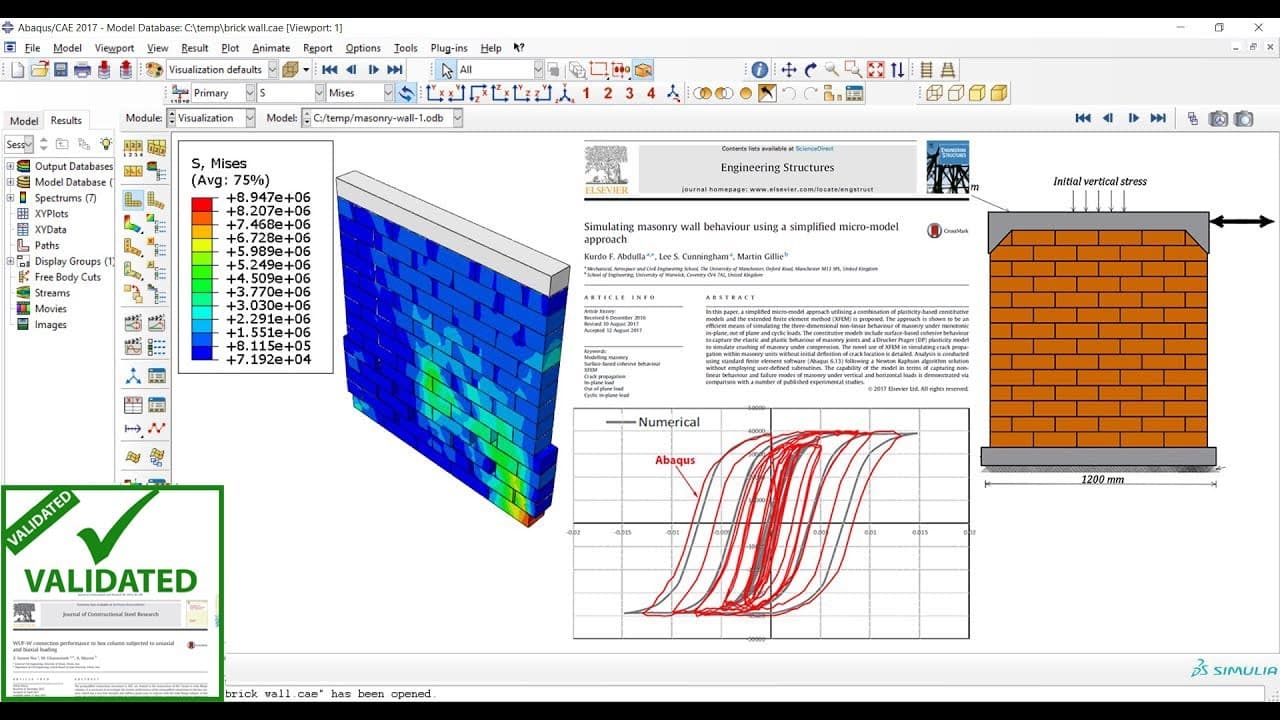Switch to the Results tab
Viewport: 1280px width, 720px height.
(66, 121)
